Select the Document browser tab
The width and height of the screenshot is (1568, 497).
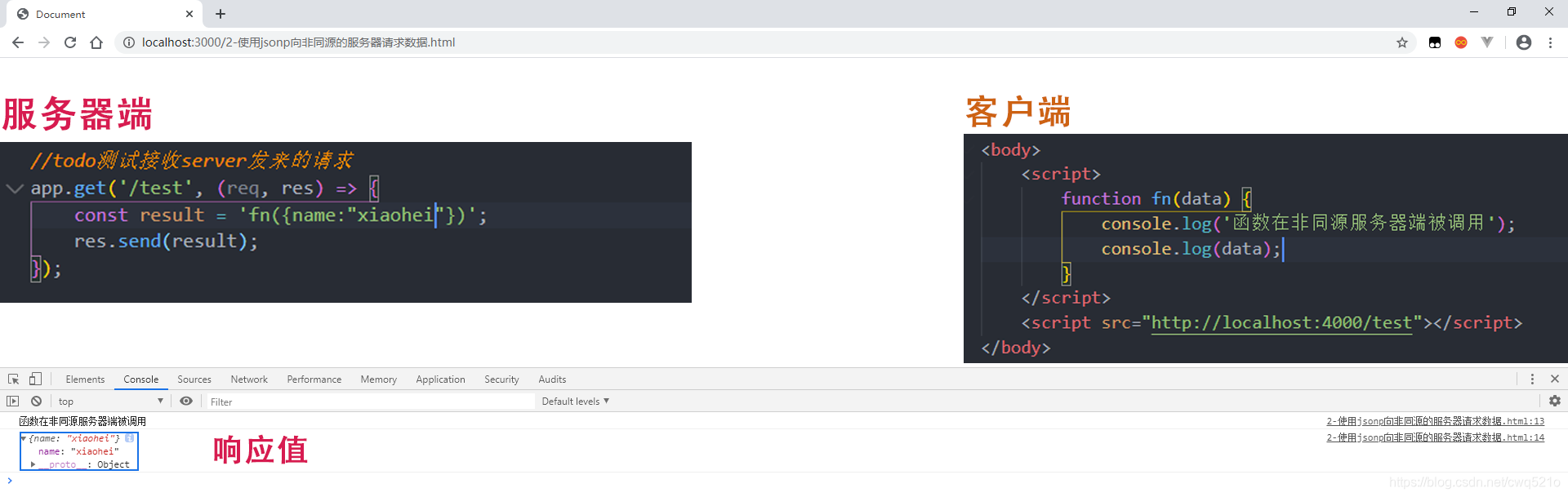(x=103, y=15)
